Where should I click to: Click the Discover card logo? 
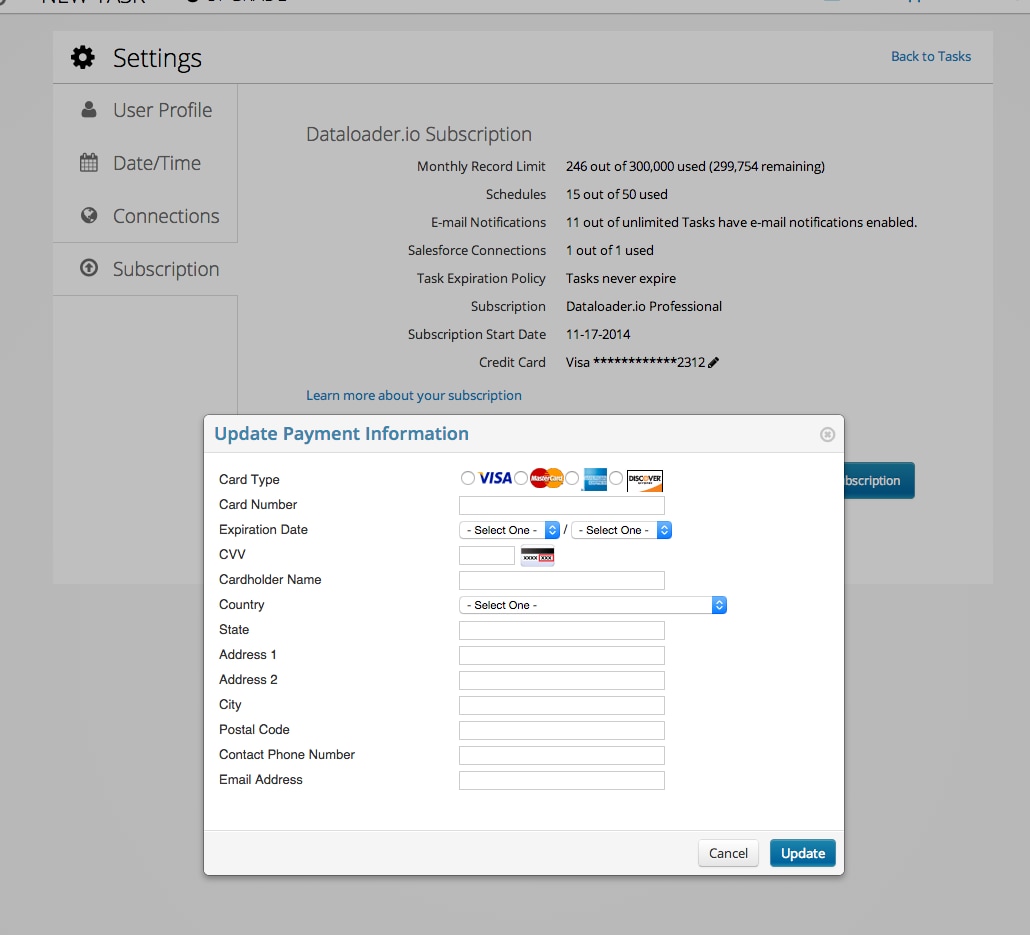644,480
